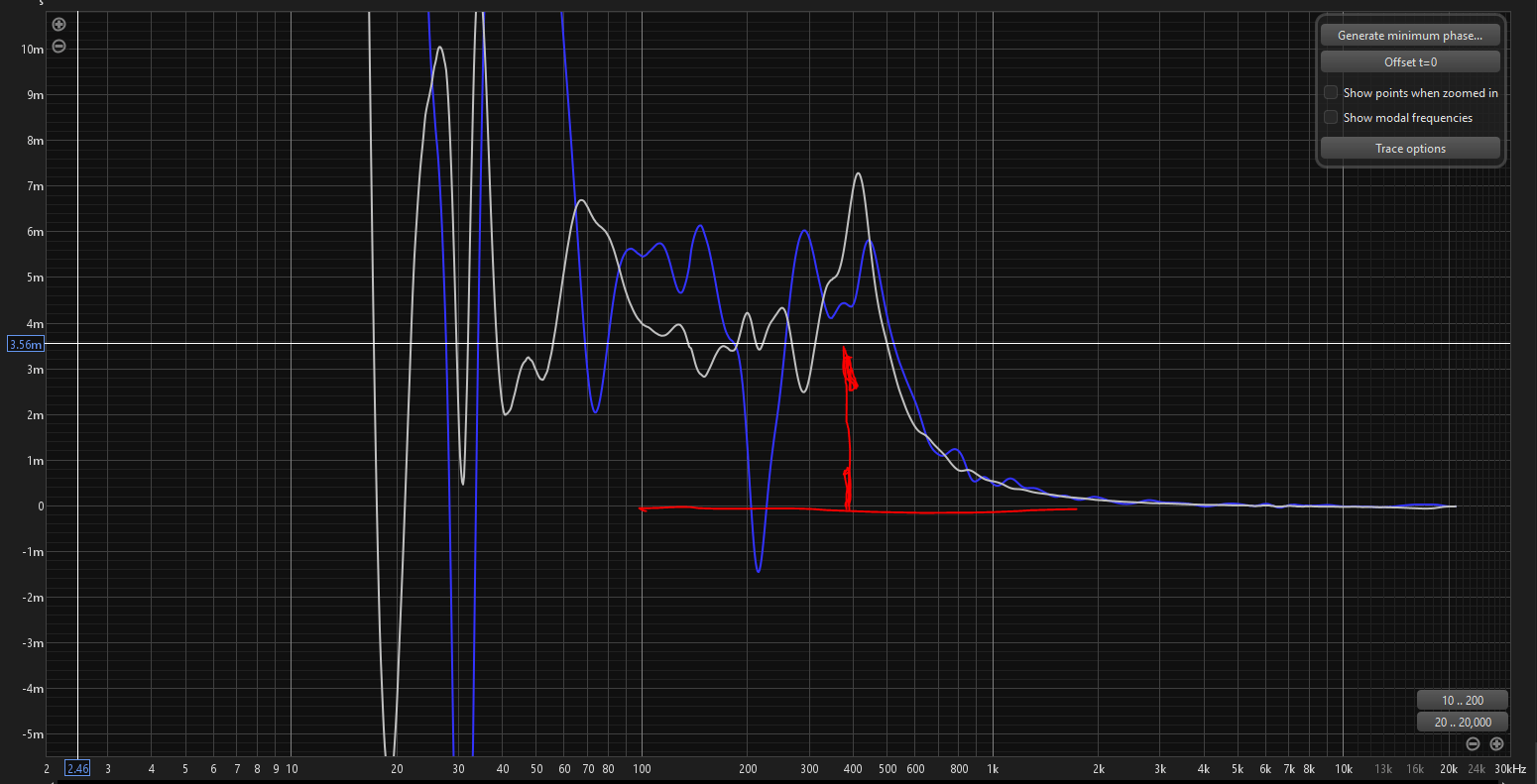Click the 30kHz frequency axis label
The height and width of the screenshot is (784, 1537).
point(1510,769)
